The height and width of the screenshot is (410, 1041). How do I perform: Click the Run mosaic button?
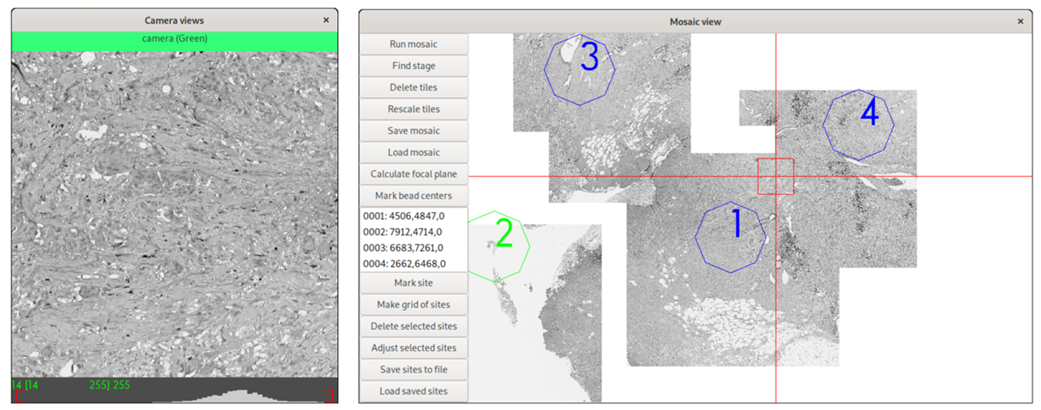[414, 44]
